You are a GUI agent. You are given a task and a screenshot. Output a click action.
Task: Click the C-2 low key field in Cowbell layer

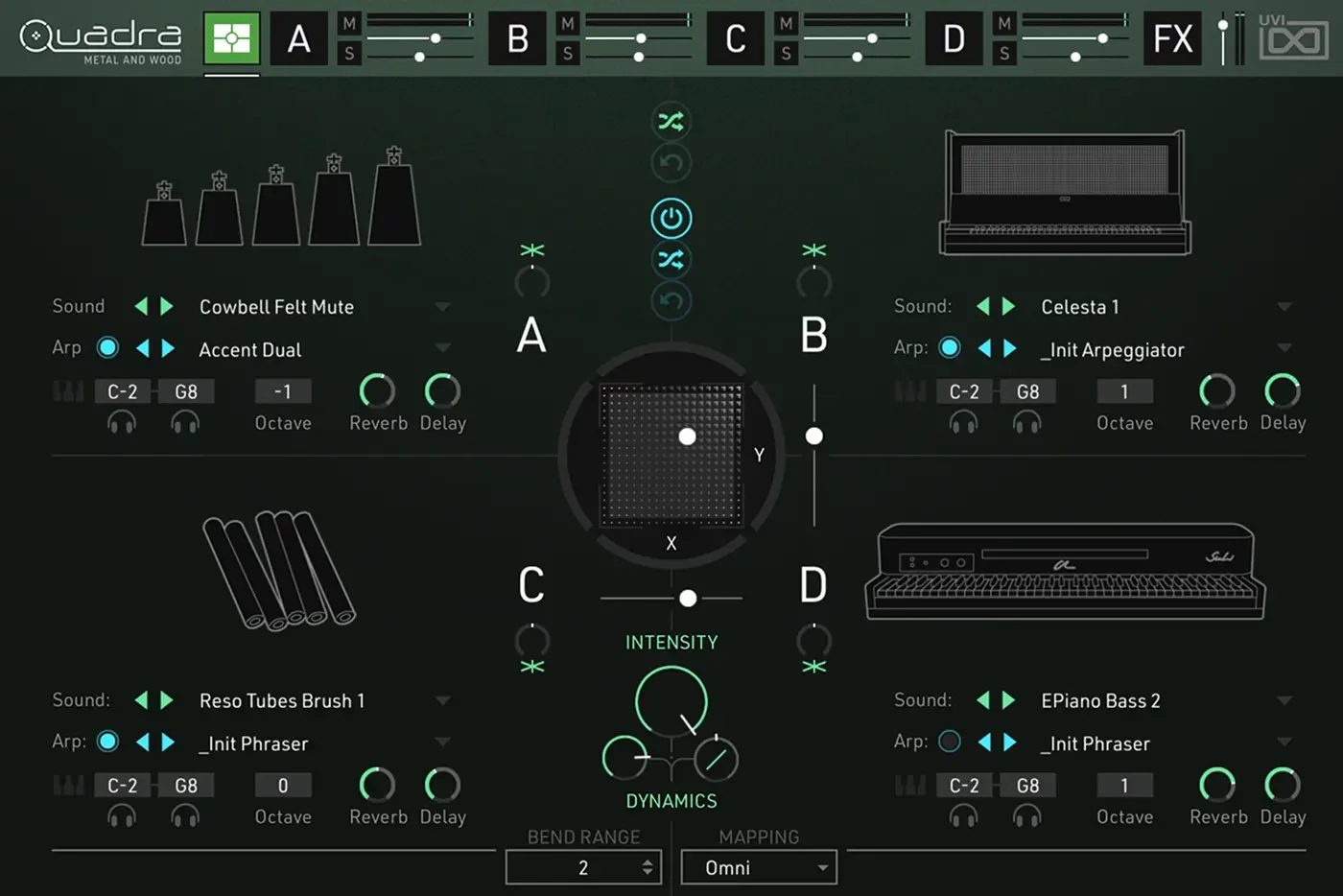122,391
